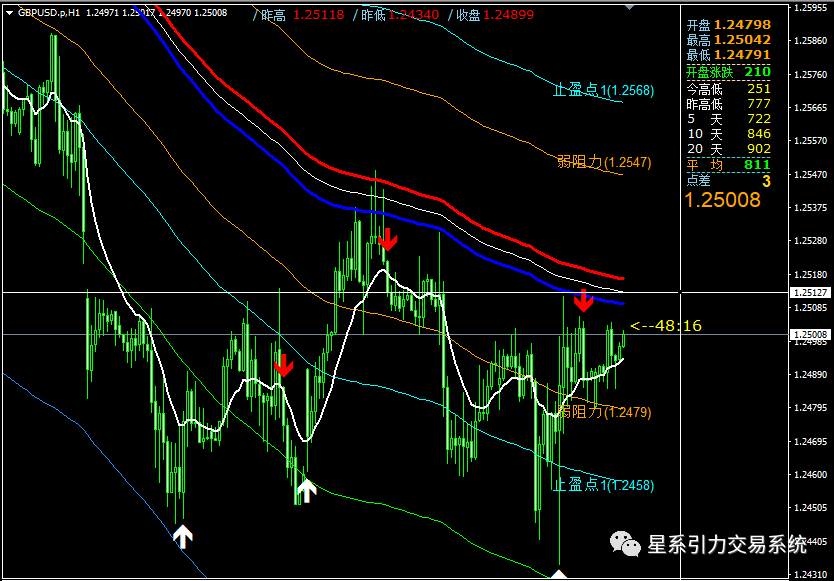This screenshot has width=834, height=581.
Task: Click the GBPUSD.p,H1 symbol title text
Action: (x=49, y=13)
